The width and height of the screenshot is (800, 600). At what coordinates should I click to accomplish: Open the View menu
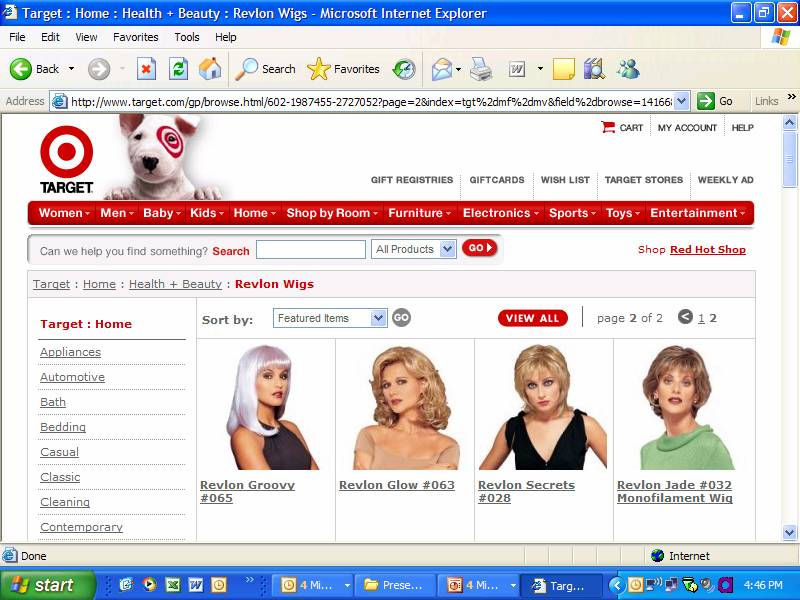coord(86,37)
